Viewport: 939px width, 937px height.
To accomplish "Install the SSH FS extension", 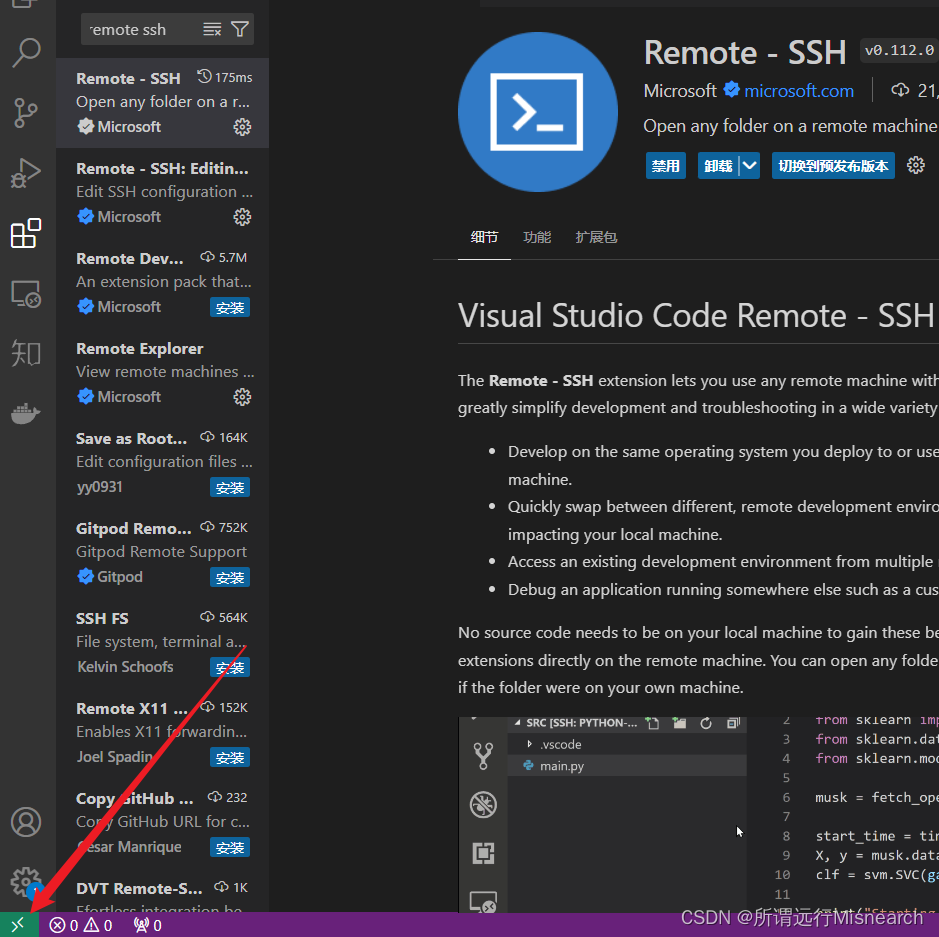I will coord(230,668).
